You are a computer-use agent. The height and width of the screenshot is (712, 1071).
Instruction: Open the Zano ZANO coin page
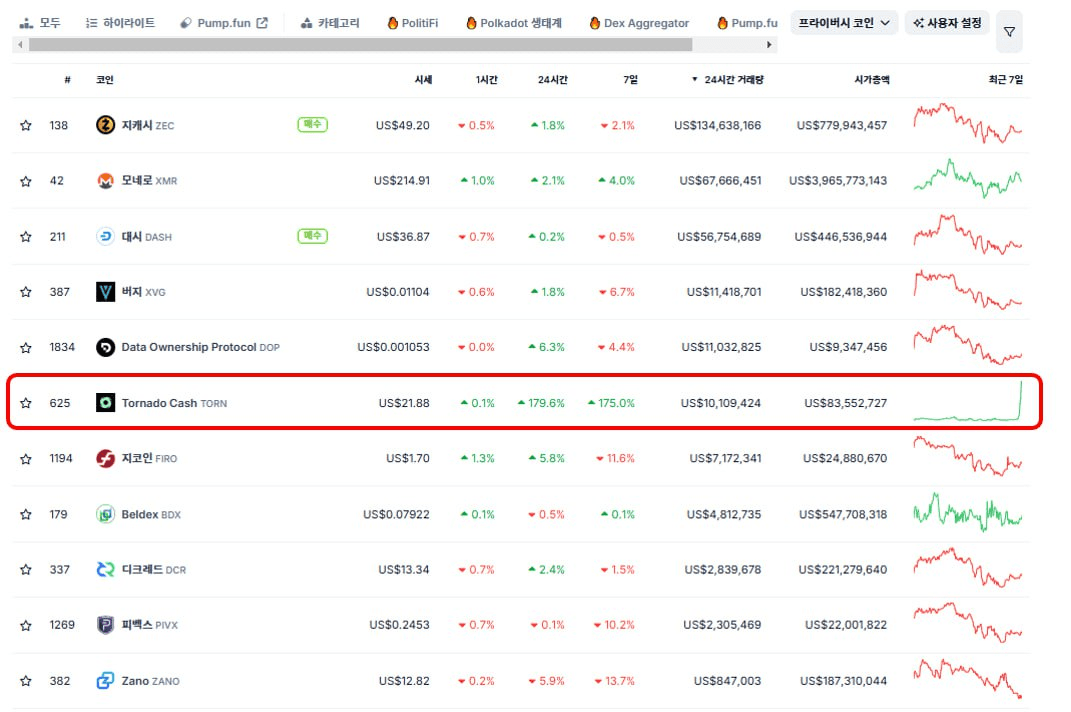tap(150, 681)
